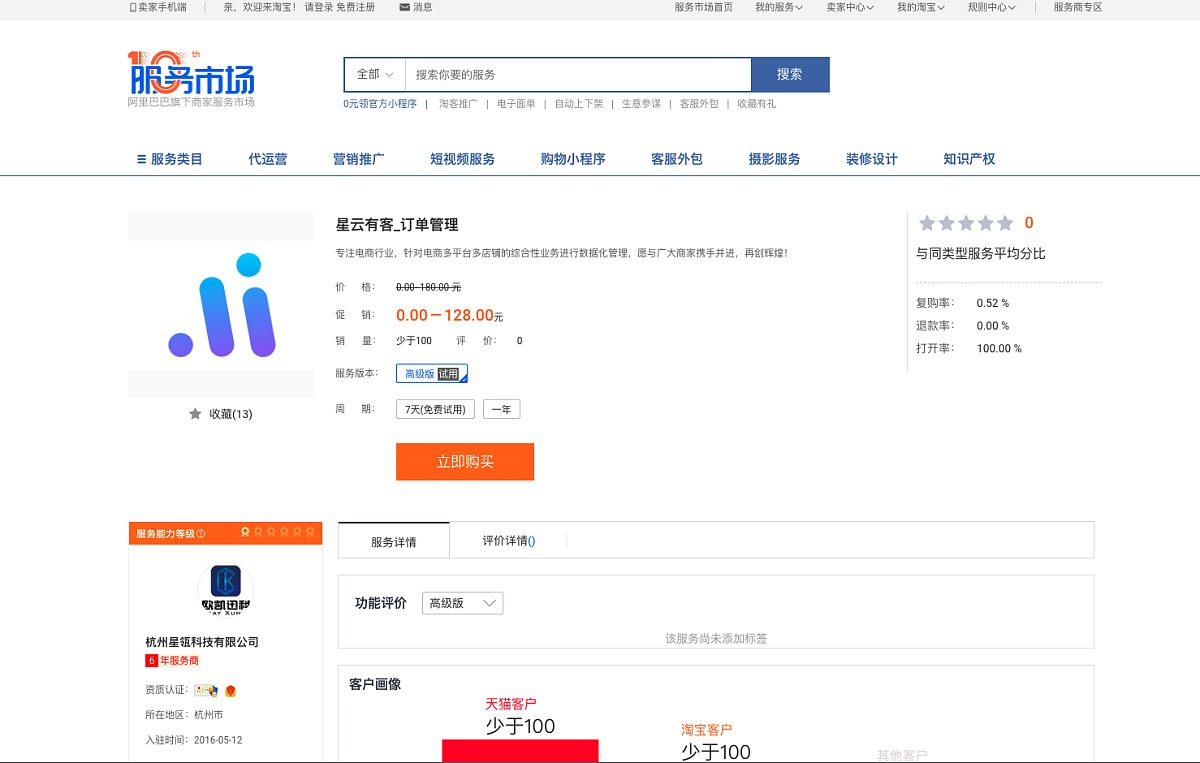Image resolution: width=1200 pixels, height=763 pixels.
Task: Expand the 我的淘宝 dropdown menu
Action: (x=921, y=7)
